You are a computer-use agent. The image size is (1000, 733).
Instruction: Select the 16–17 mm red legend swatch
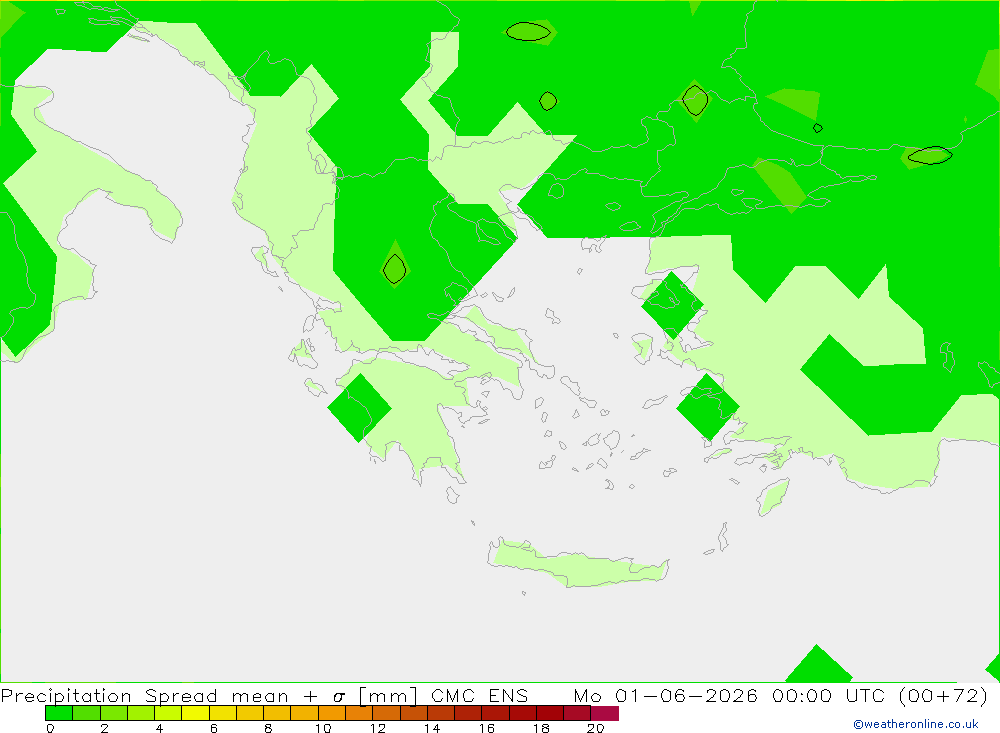[x=496, y=713]
